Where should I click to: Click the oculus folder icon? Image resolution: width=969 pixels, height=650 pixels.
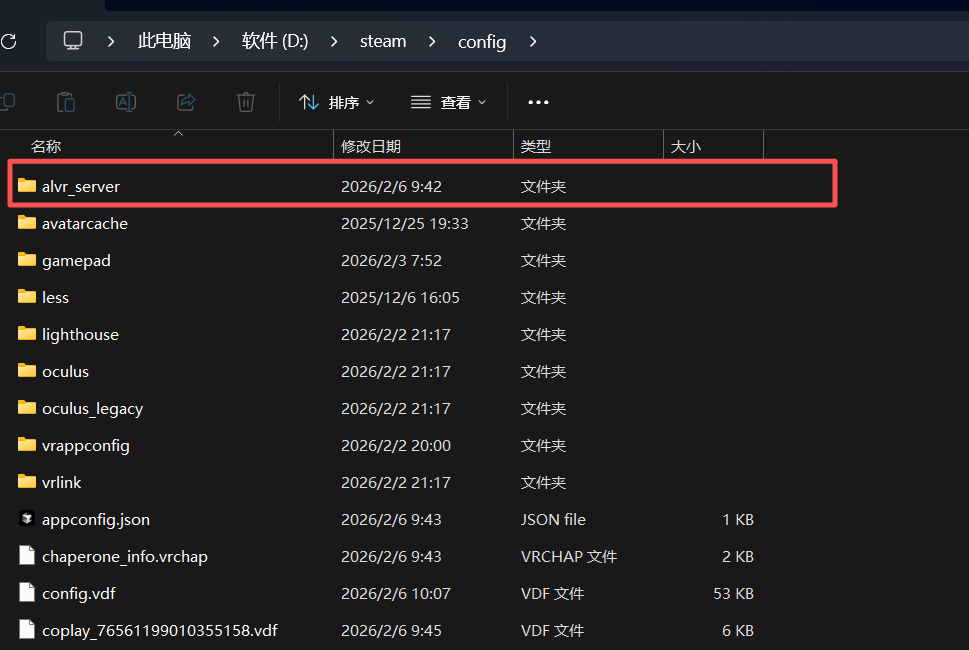point(27,371)
